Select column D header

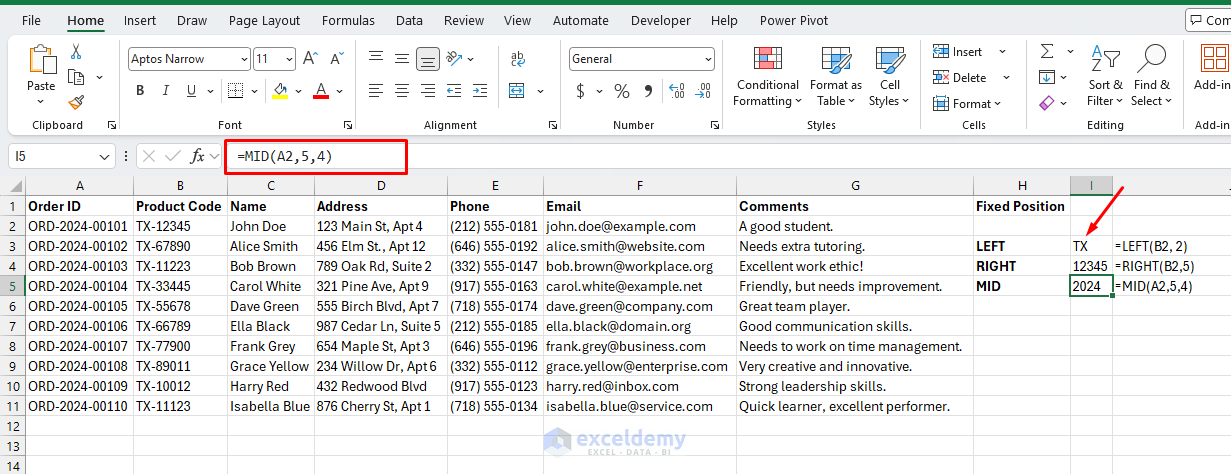[x=380, y=186]
